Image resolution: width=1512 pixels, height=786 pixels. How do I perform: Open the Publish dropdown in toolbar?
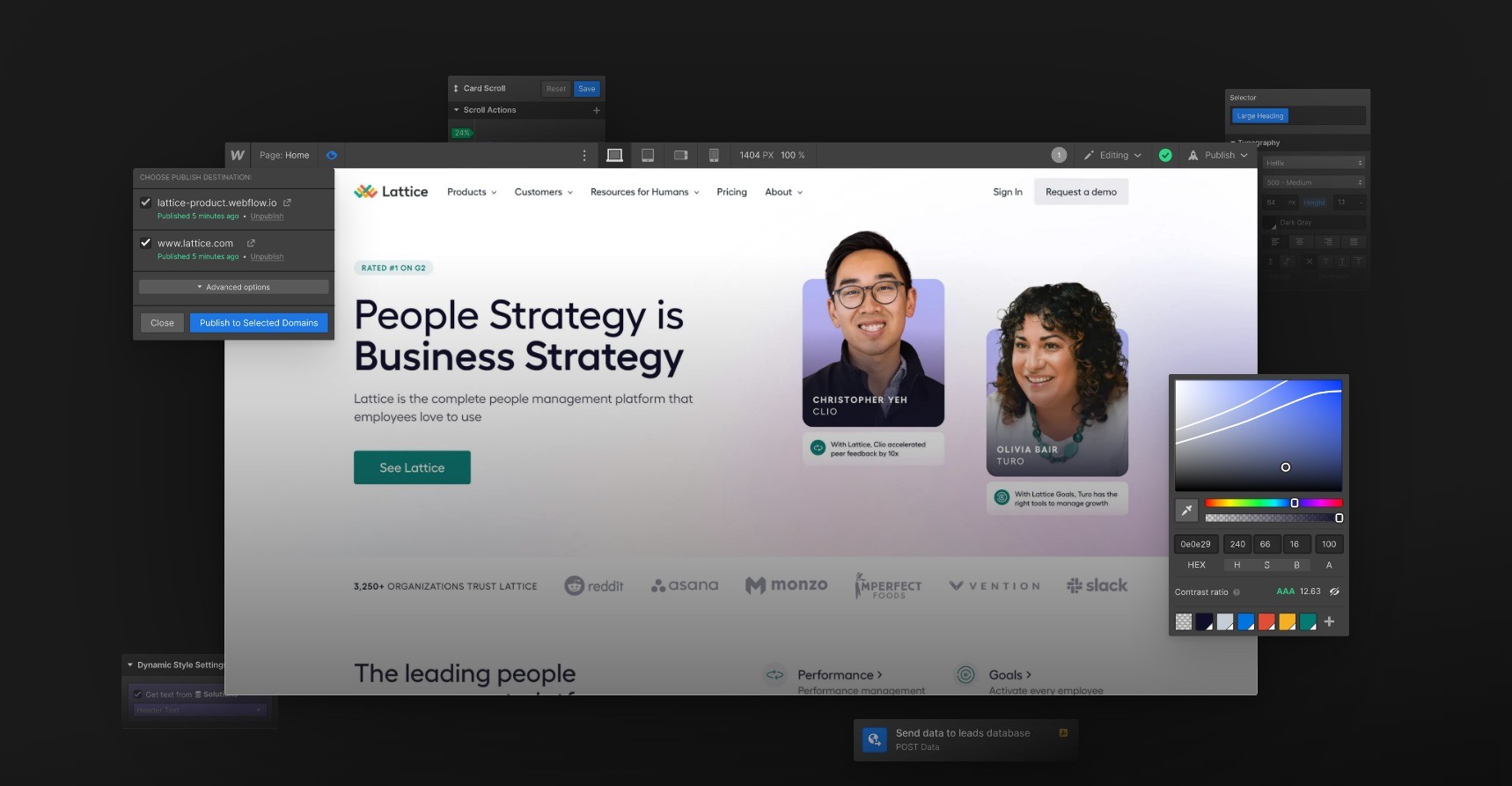1218,155
